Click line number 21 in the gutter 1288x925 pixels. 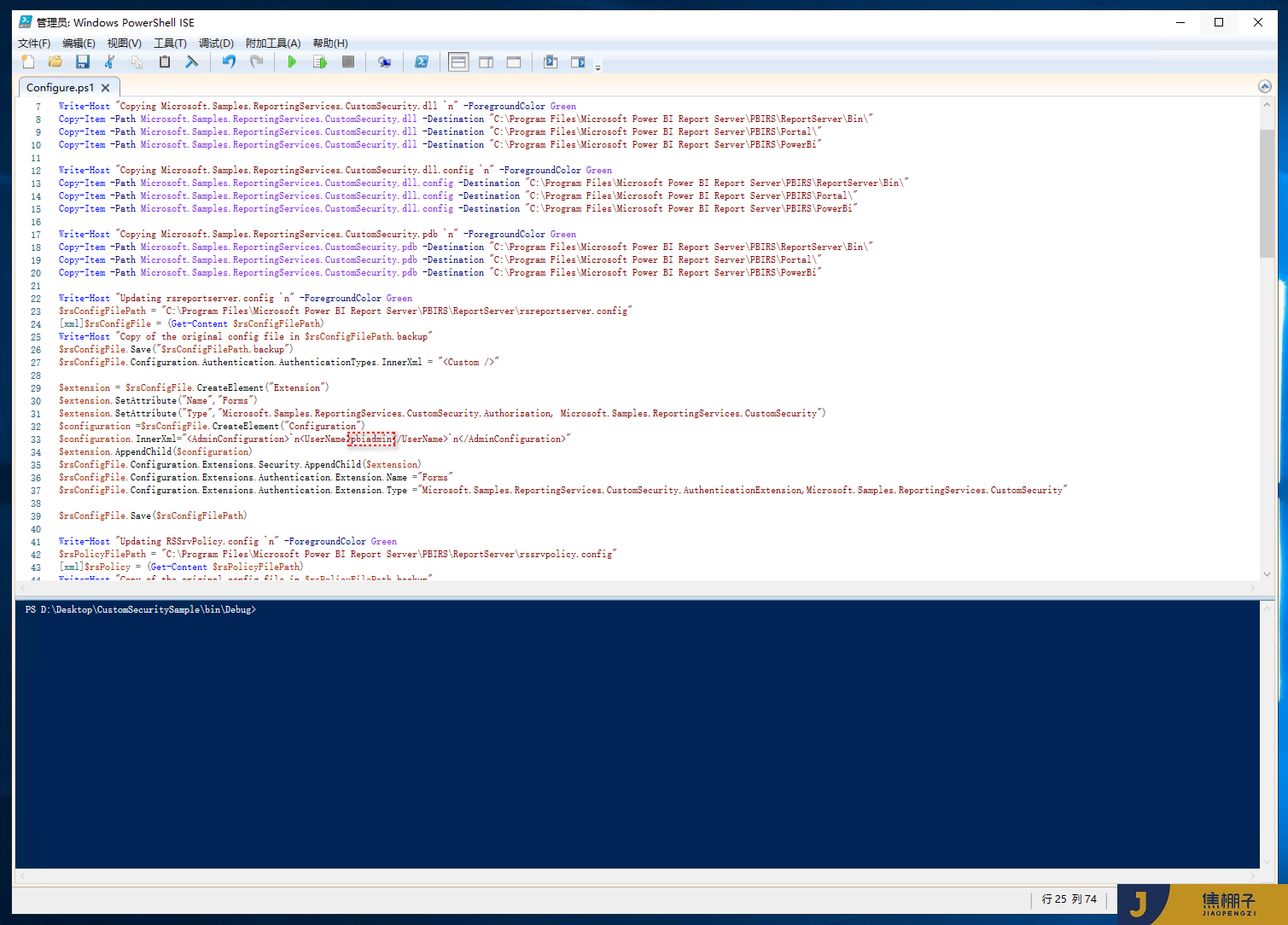tap(36, 286)
